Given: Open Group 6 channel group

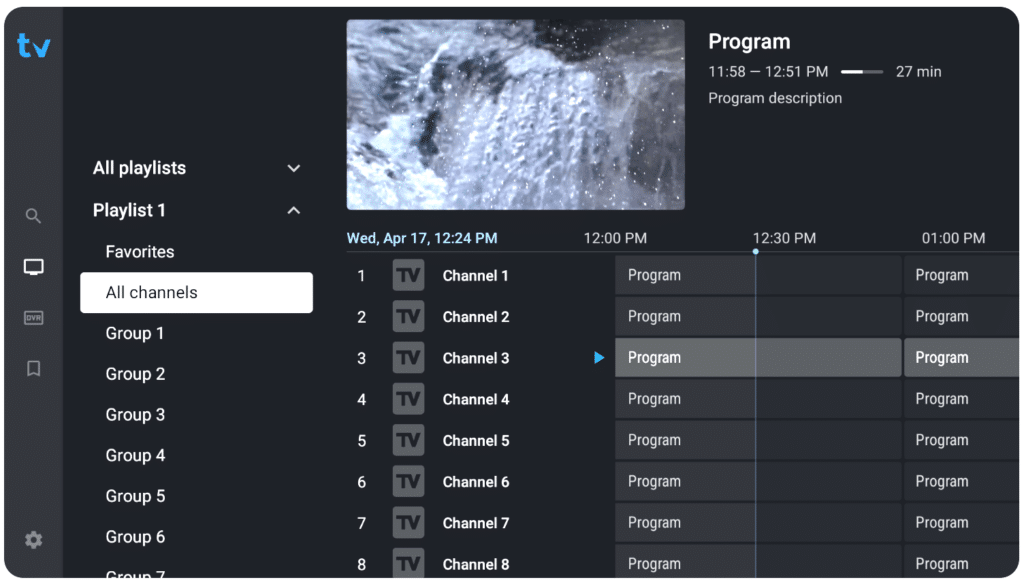Looking at the screenshot, I should point(135,537).
